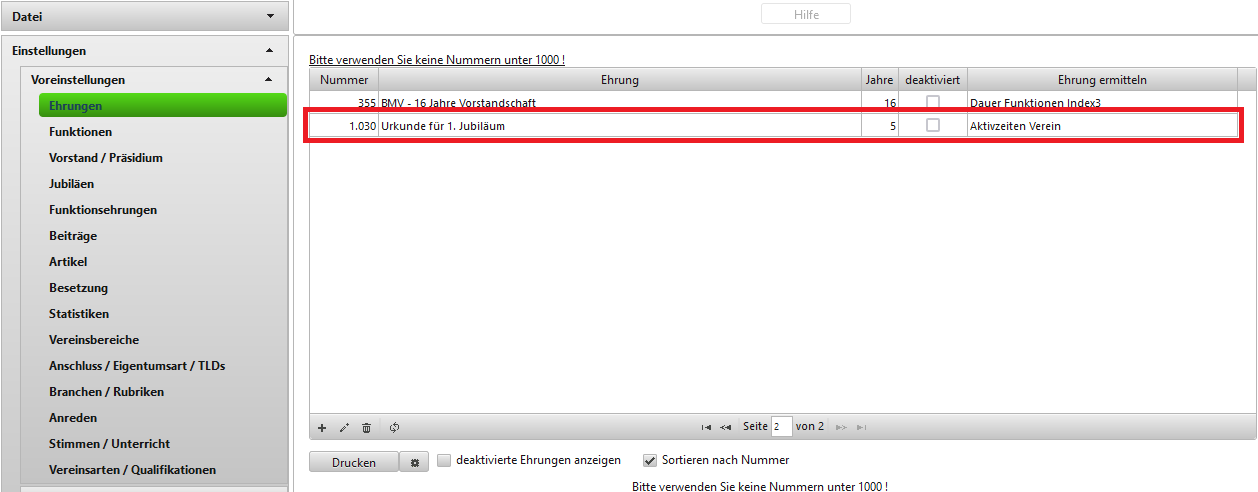Go to the next page arrow
The image size is (1258, 492).
click(x=842, y=427)
